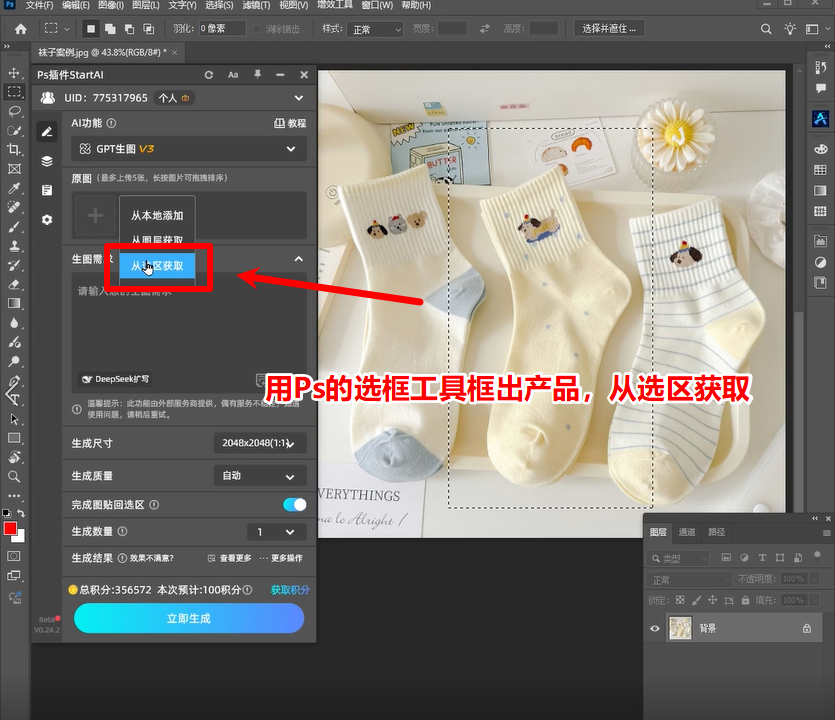Open the layer filter 类型 dropdown
The height and width of the screenshot is (720, 835).
coord(678,558)
